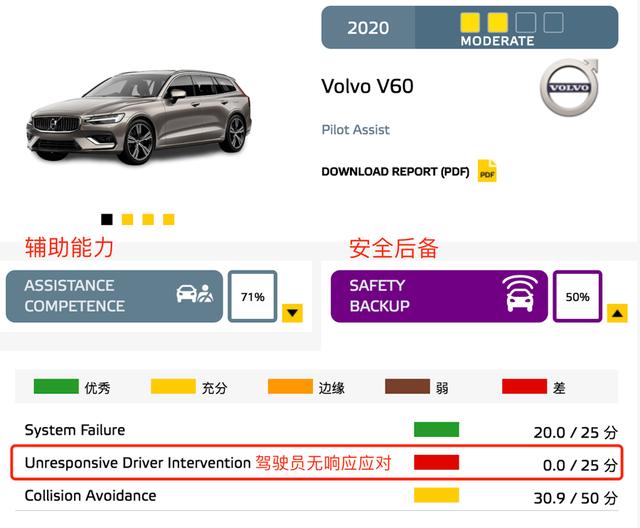Switch to the fourth carousel image dot
640x528 pixels.
(x=169, y=220)
